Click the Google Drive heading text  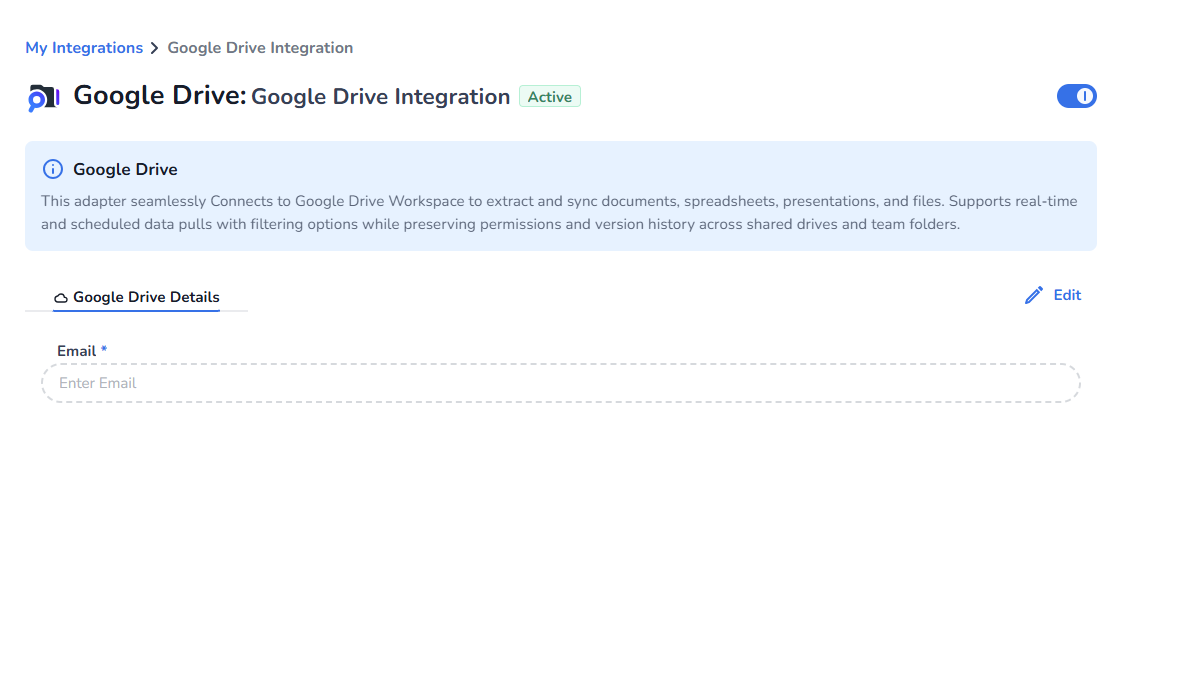[x=159, y=96]
